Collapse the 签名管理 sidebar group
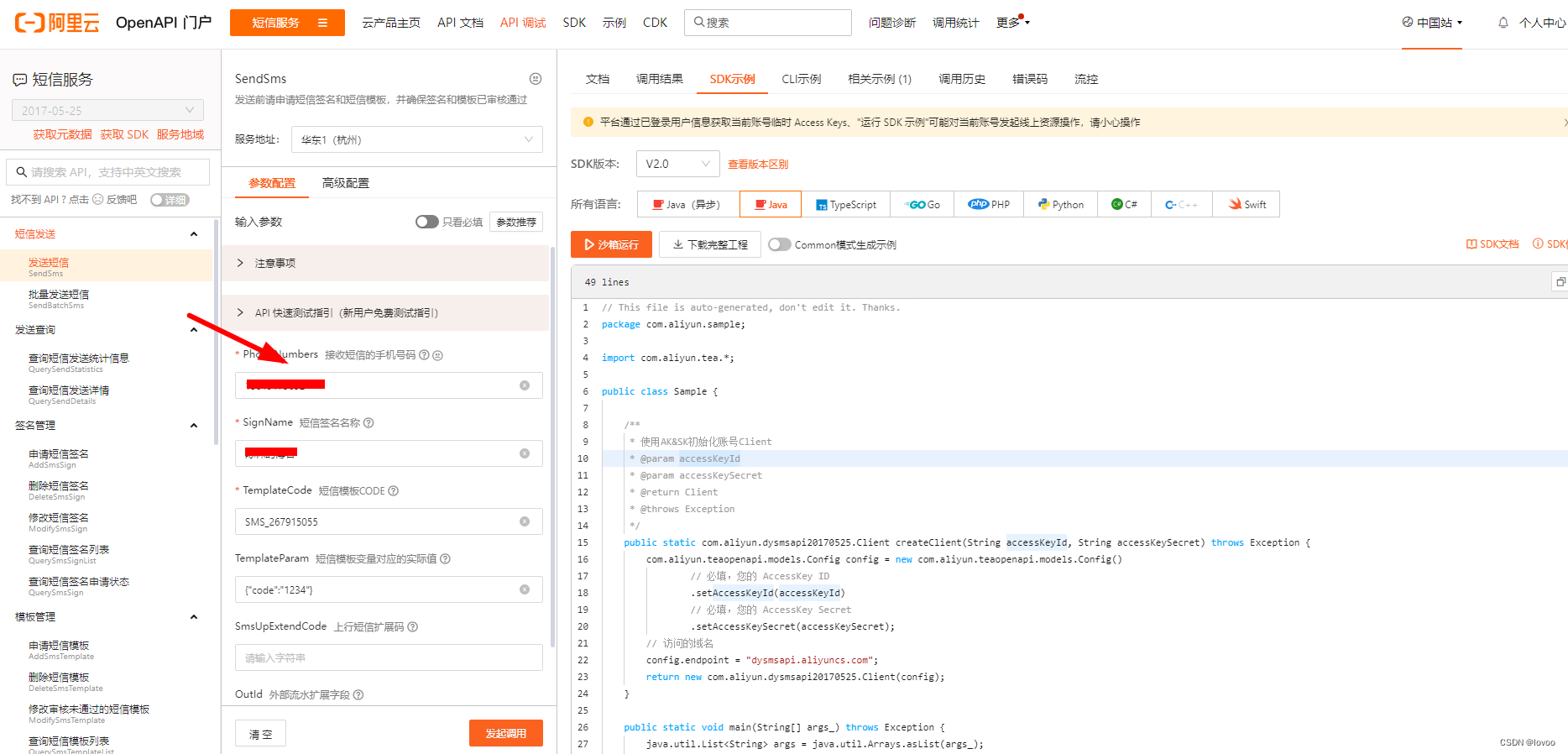 (194, 426)
